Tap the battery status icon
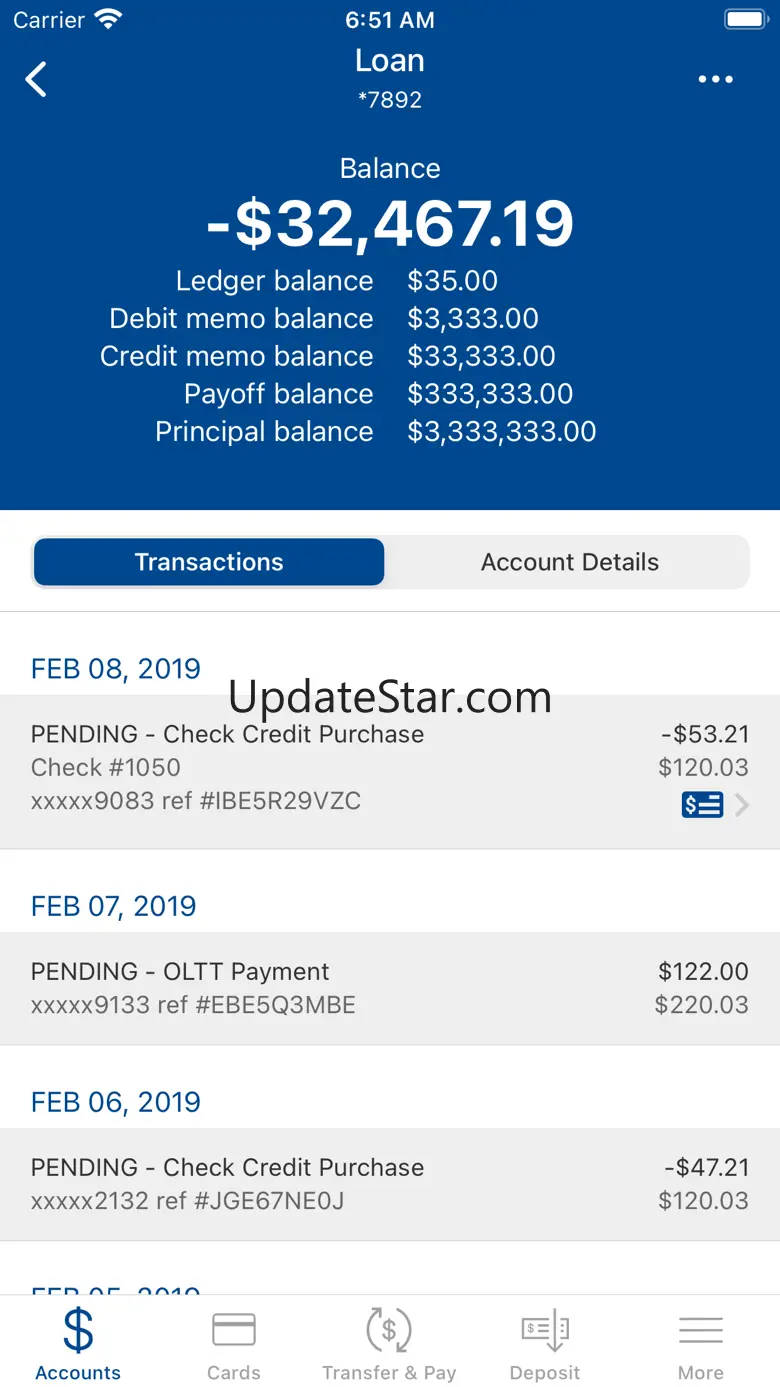The width and height of the screenshot is (780, 1387). click(x=746, y=19)
